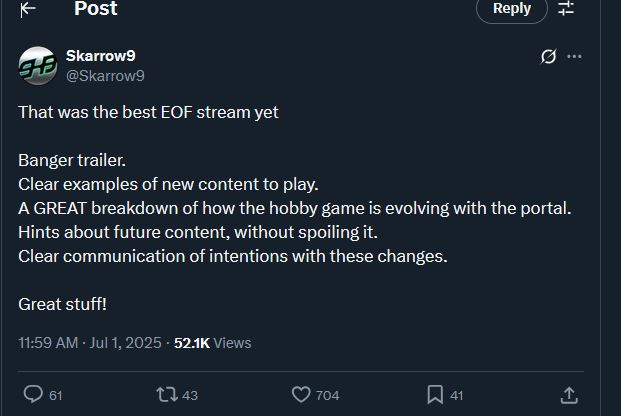
Task: Share the post using the upload arrow icon
Action: point(569,395)
